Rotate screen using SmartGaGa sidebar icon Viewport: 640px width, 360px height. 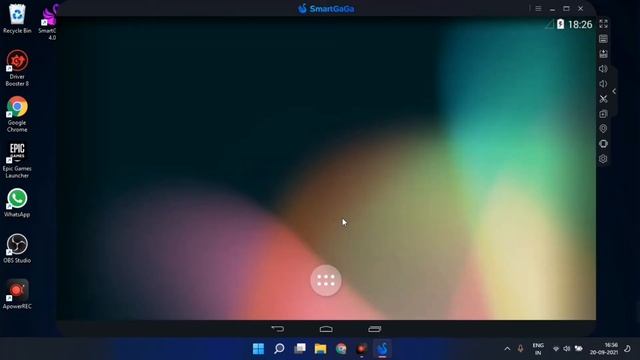(603, 144)
